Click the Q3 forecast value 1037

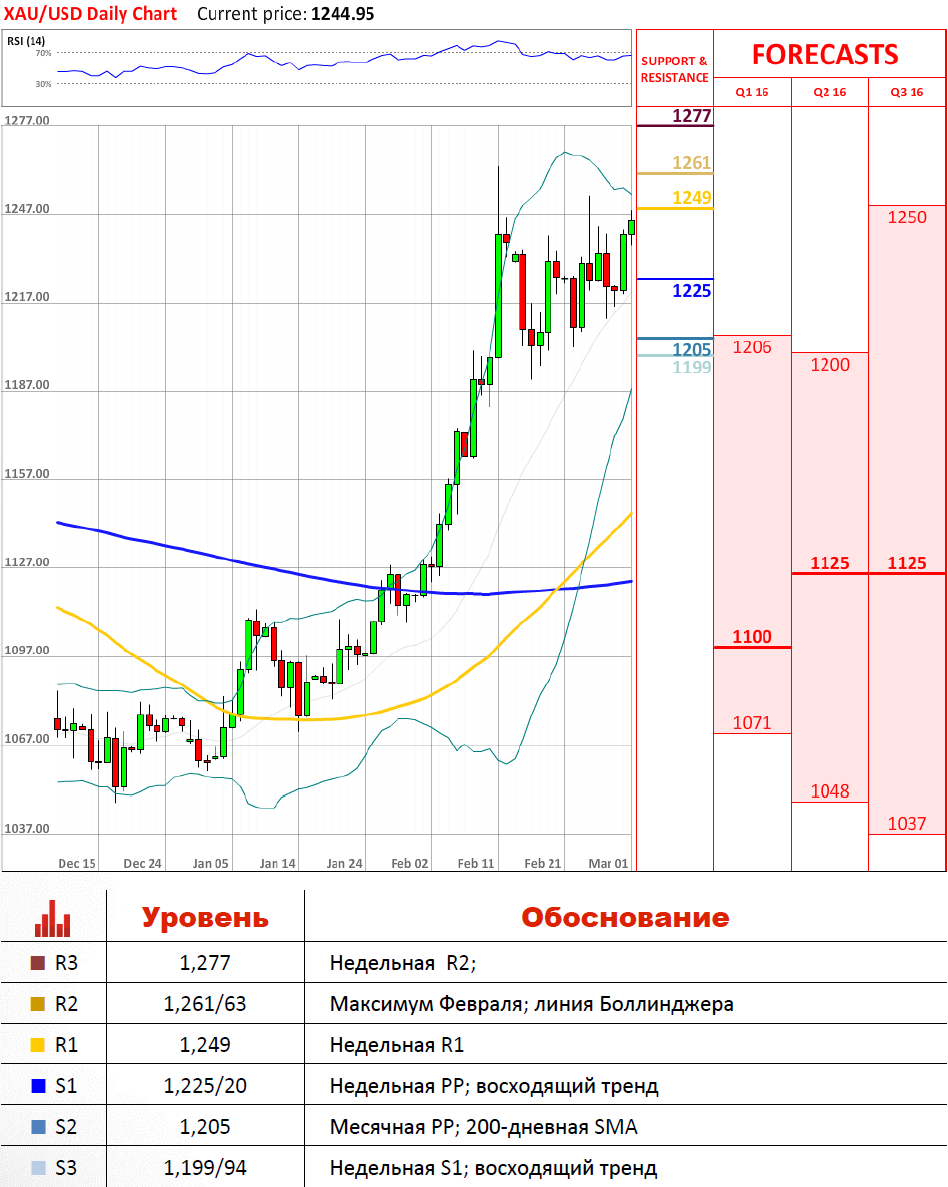907,824
